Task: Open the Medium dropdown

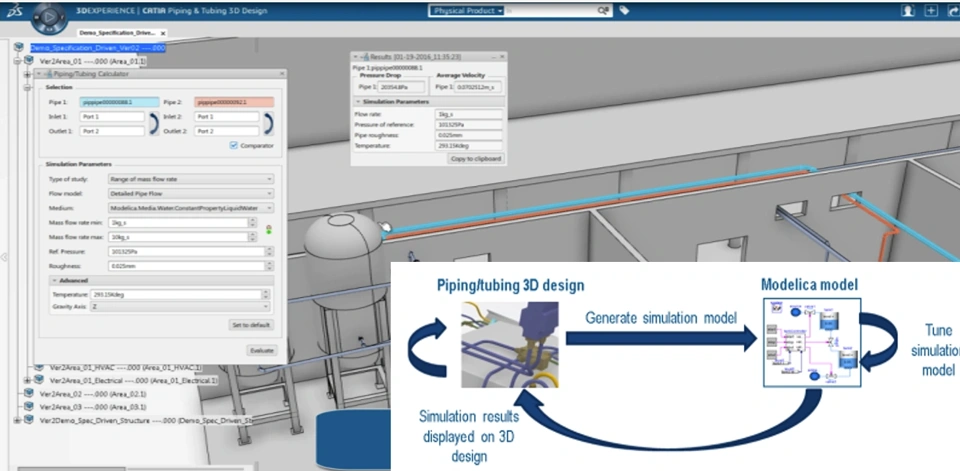Action: (190, 208)
